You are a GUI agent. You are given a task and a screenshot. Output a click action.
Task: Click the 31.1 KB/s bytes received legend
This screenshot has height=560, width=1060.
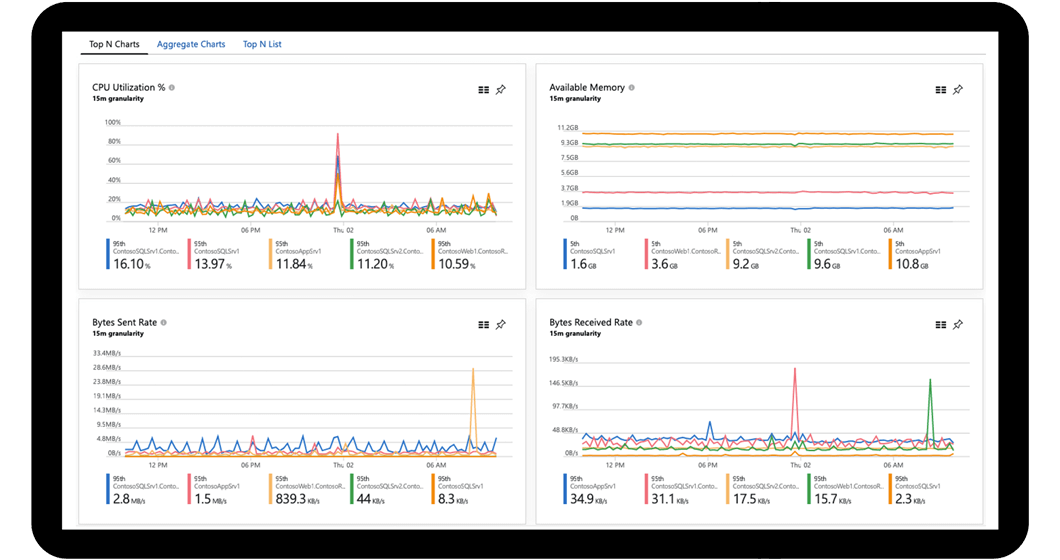[x=683, y=490]
